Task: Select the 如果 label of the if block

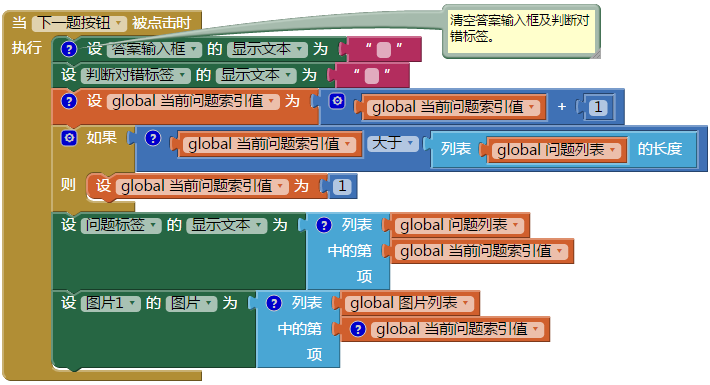Action: [101, 138]
